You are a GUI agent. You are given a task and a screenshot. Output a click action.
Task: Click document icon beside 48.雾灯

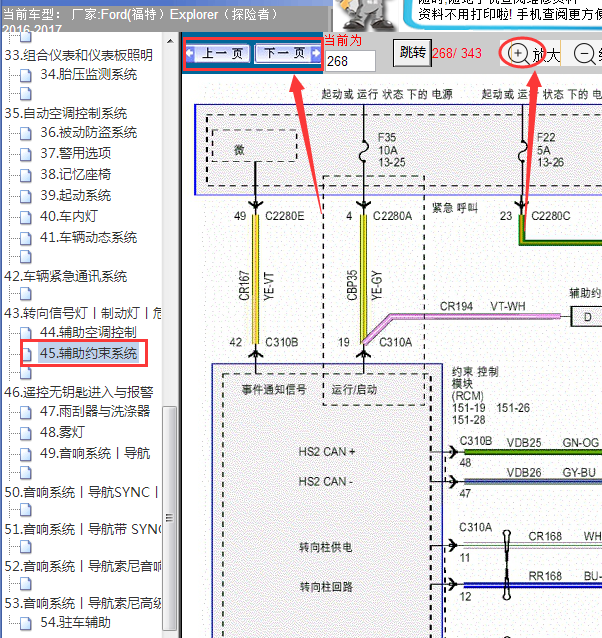point(26,433)
